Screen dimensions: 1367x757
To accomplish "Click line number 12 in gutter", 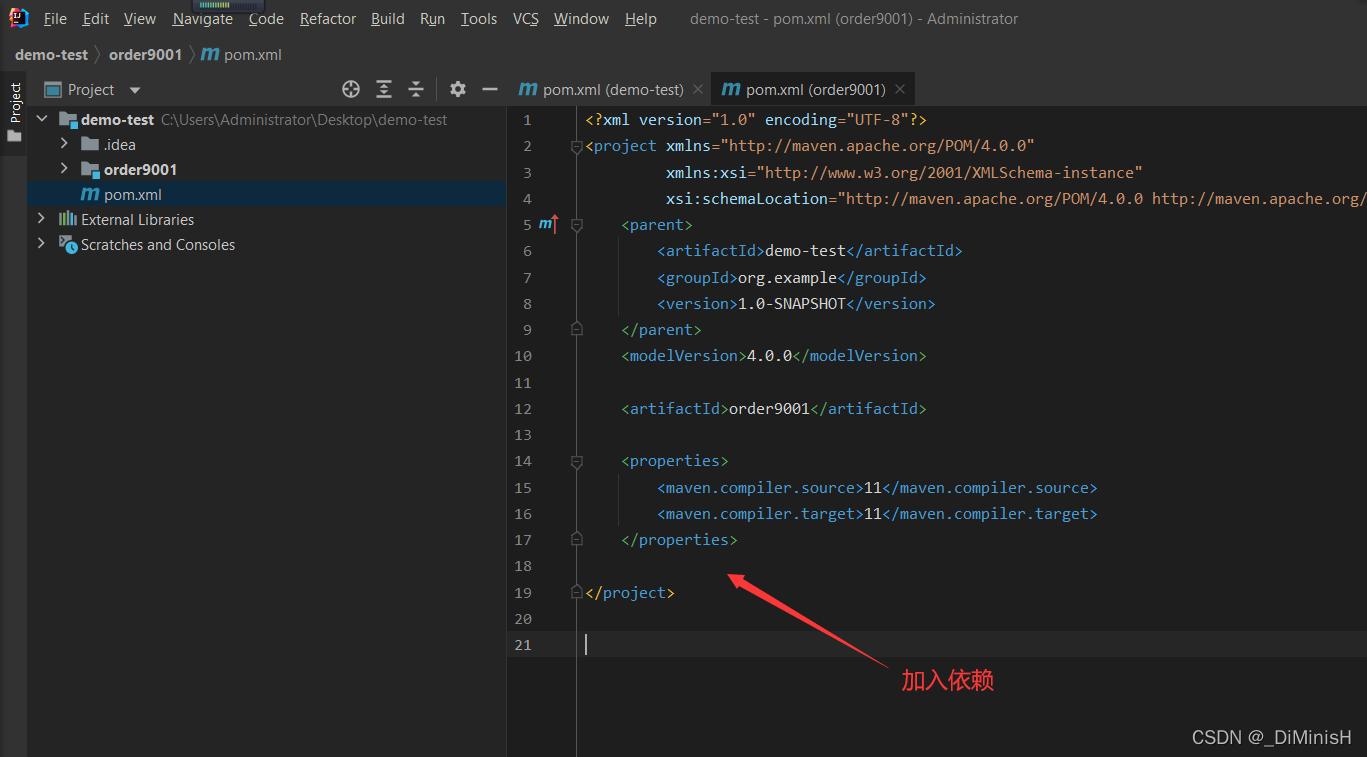I will point(523,408).
